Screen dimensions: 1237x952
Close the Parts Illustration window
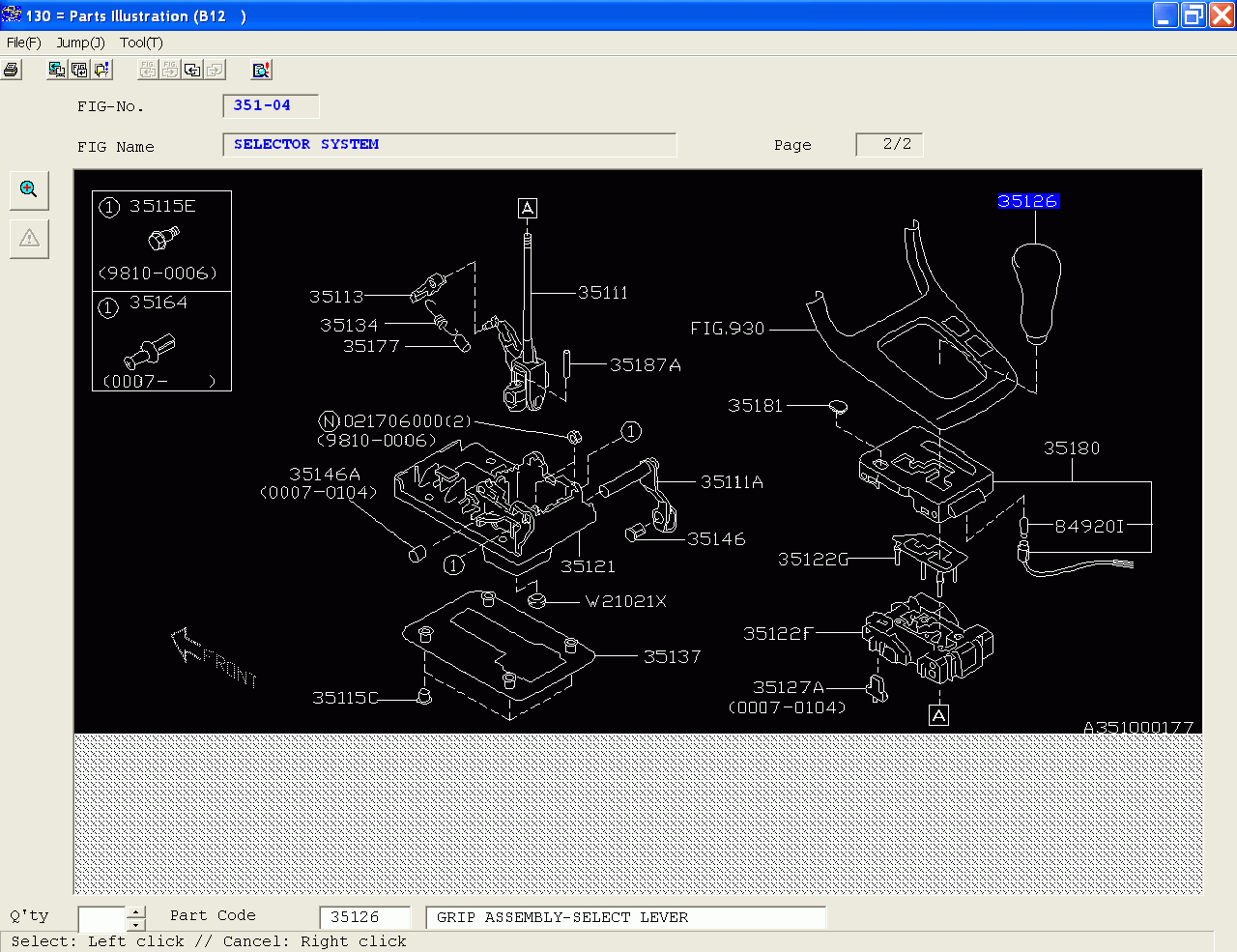pos(1222,14)
